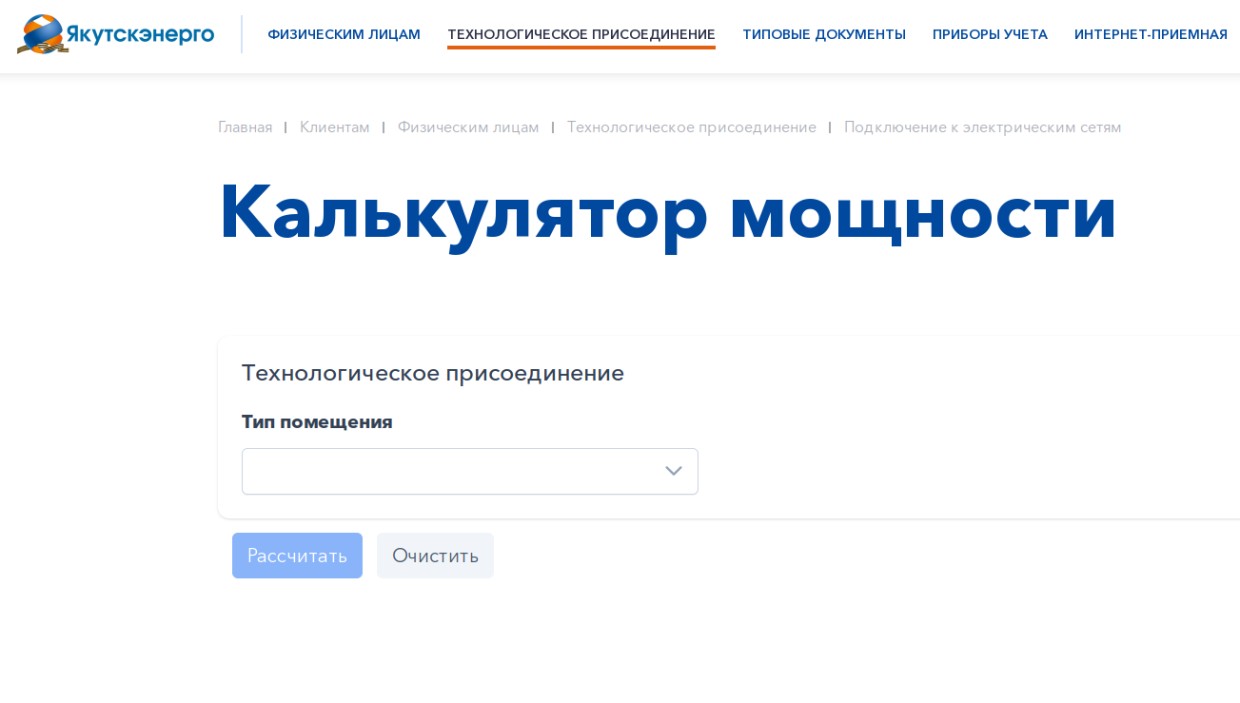Open the ИНТЕРНЕТ-ПРИЕМНАЯ menu item
Image resolution: width=1240 pixels, height=703 pixels.
[1150, 34]
